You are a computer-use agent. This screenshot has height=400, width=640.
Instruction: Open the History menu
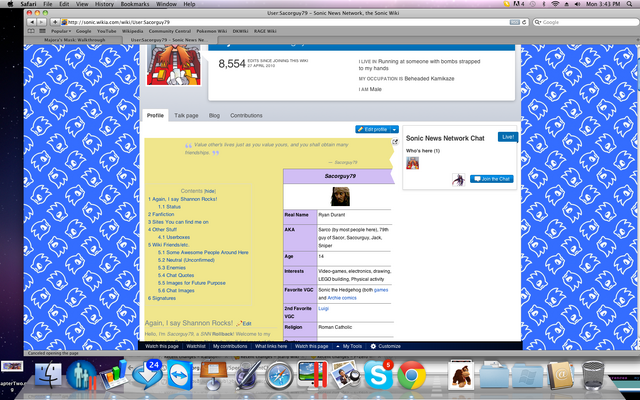pyautogui.click(x=104, y=4)
